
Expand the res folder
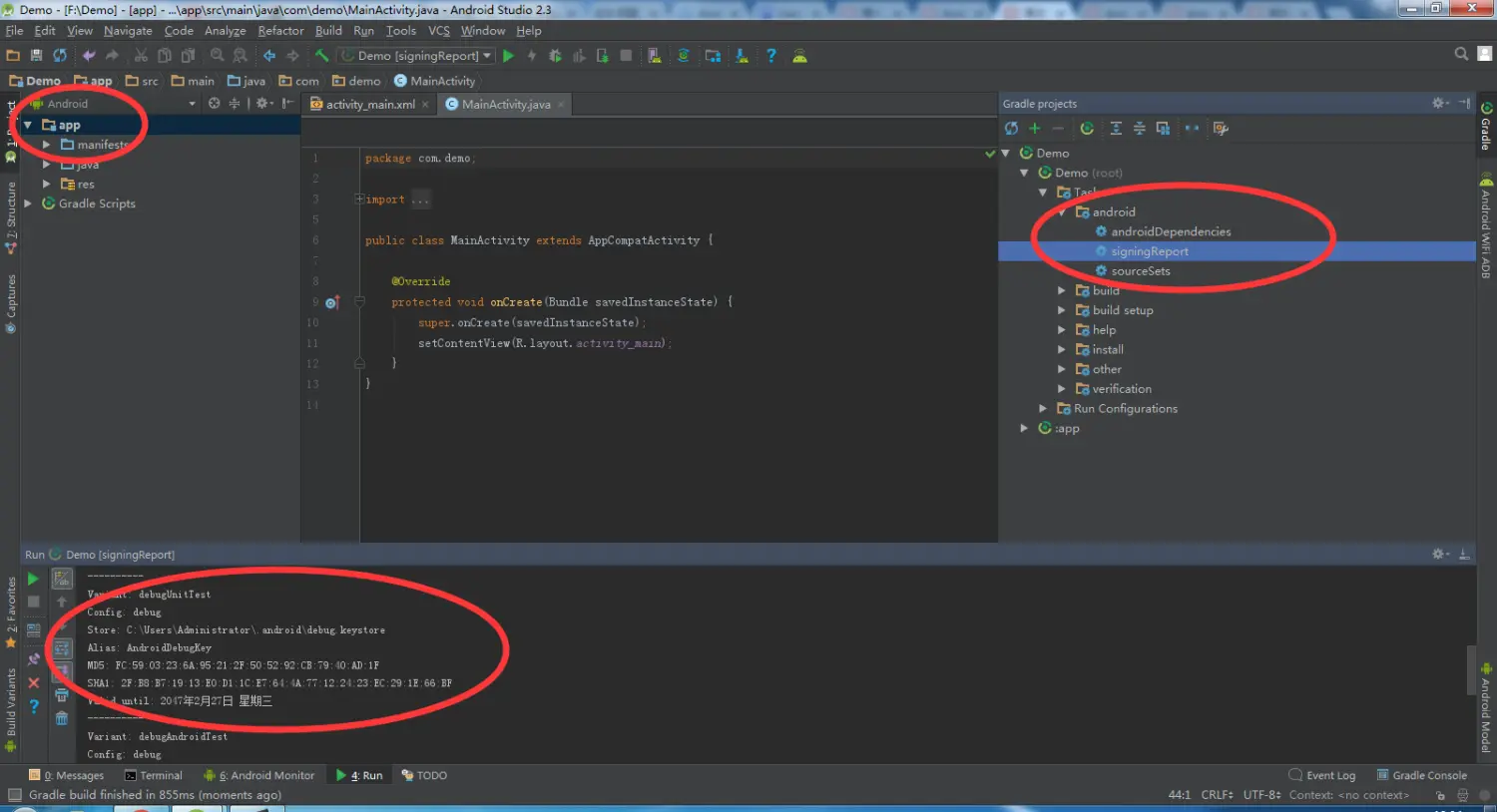[x=46, y=184]
